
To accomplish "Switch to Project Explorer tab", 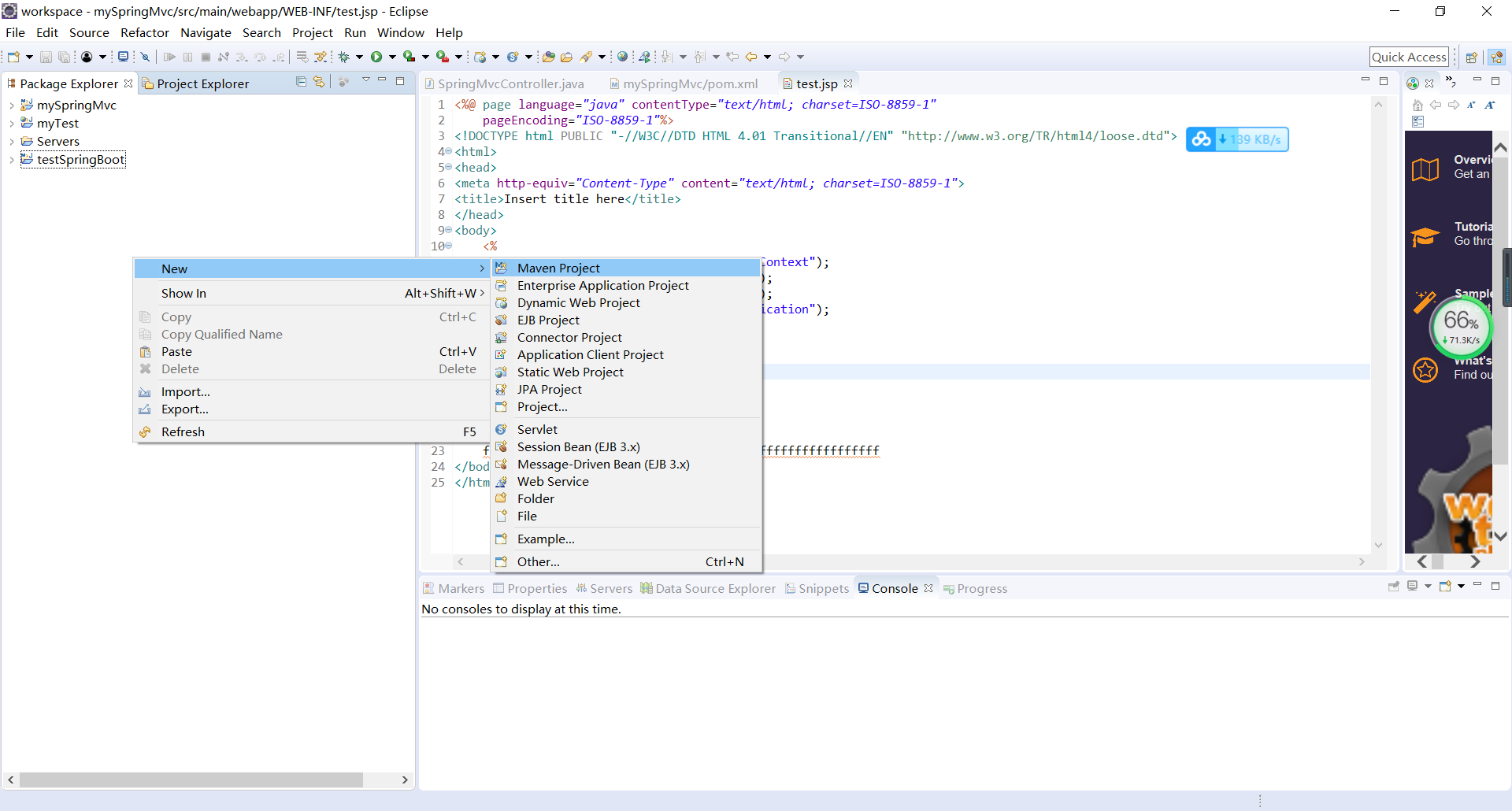I will pos(195,83).
